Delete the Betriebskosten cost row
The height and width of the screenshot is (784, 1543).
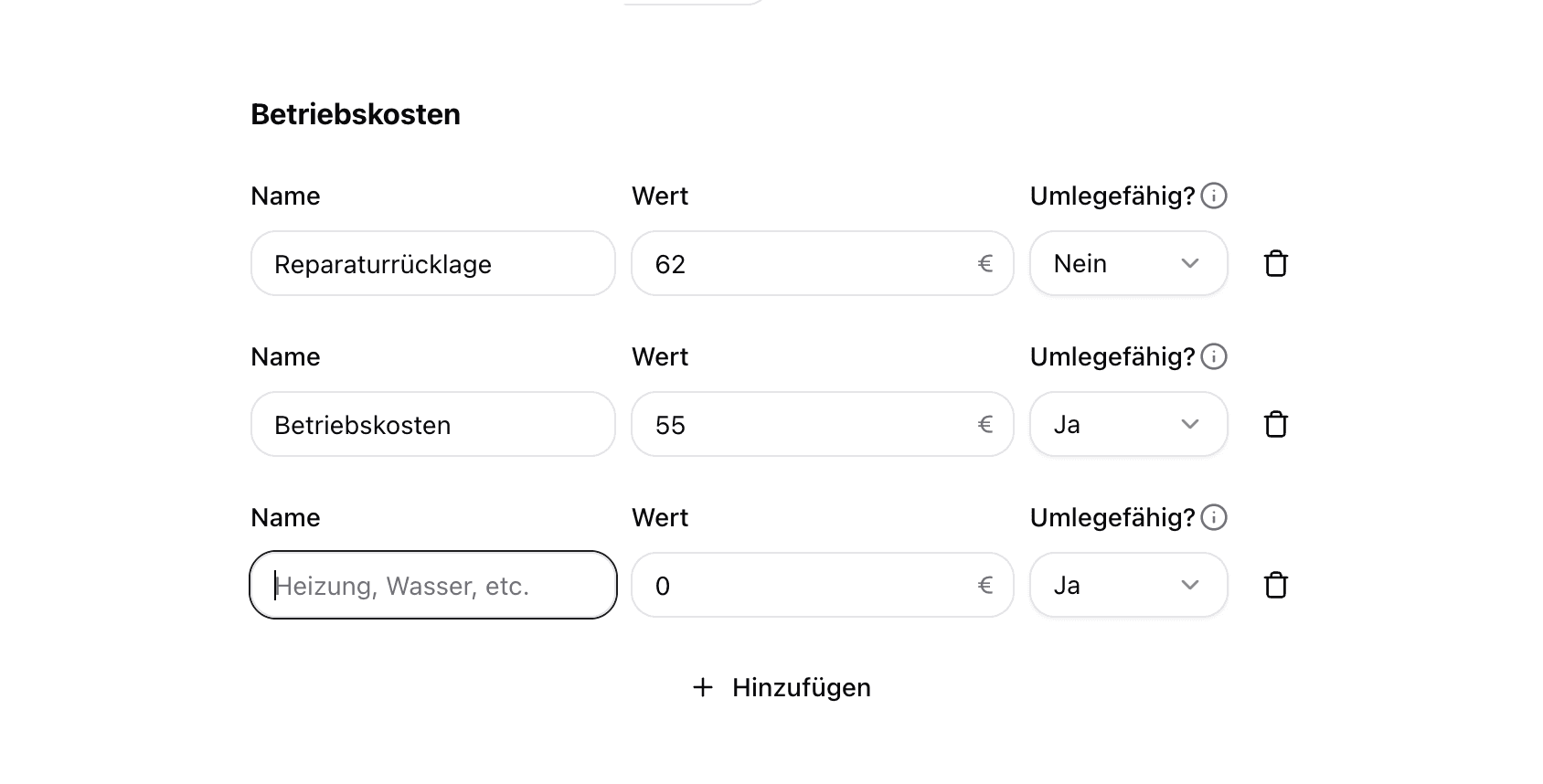[x=1277, y=424]
